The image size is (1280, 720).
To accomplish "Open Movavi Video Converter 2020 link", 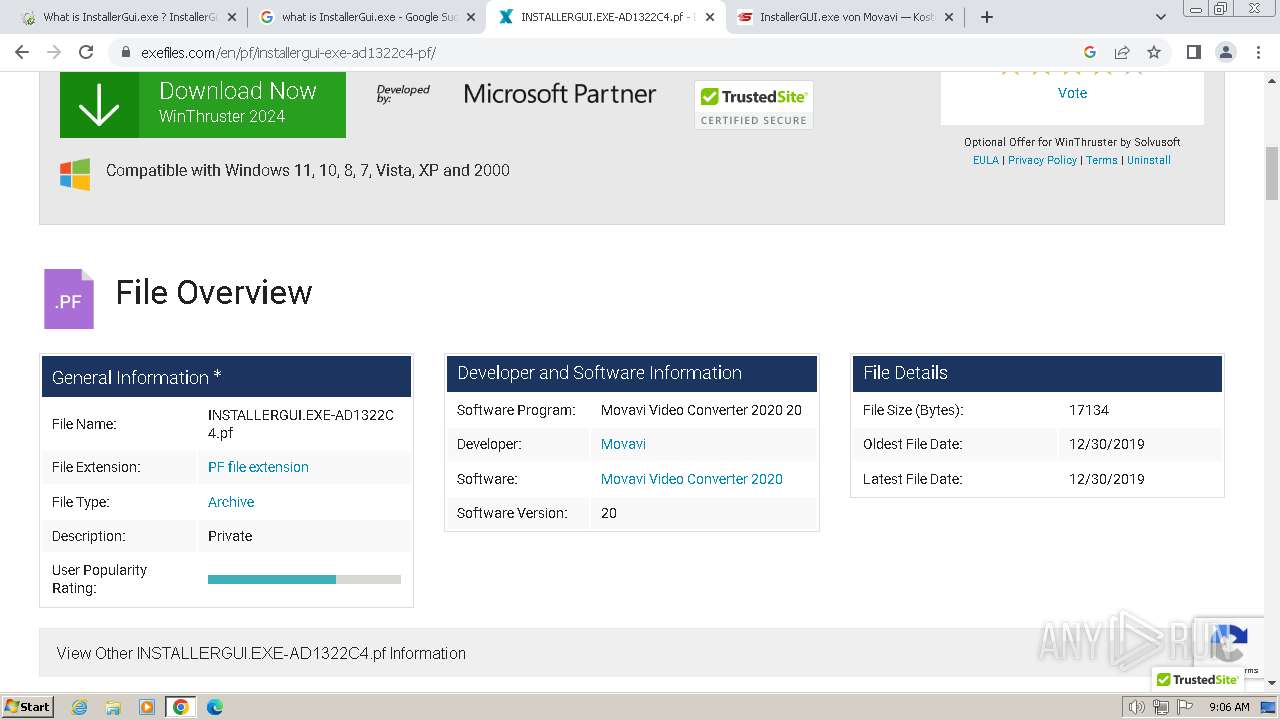I will pyautogui.click(x=692, y=479).
